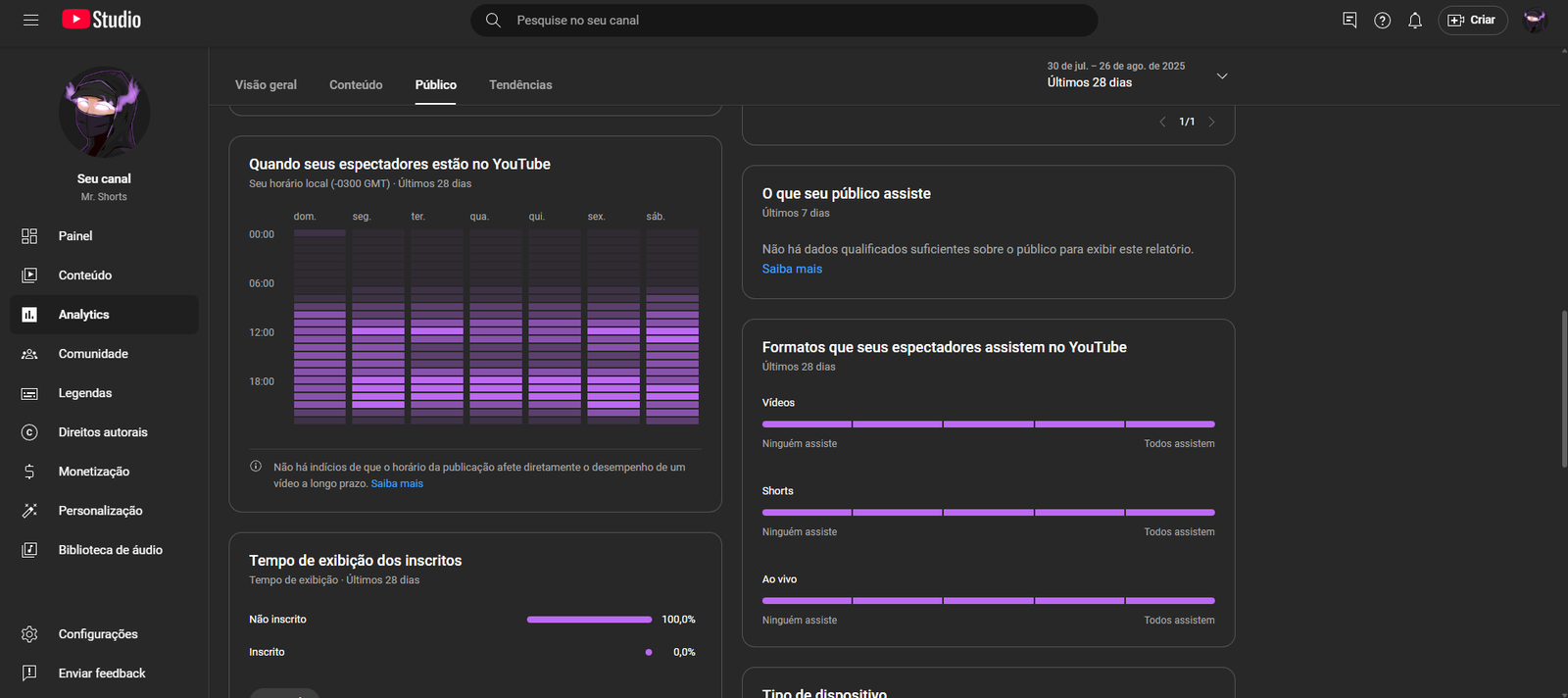
Task: Click Saiba mais under O que seu público assiste
Action: 792,269
